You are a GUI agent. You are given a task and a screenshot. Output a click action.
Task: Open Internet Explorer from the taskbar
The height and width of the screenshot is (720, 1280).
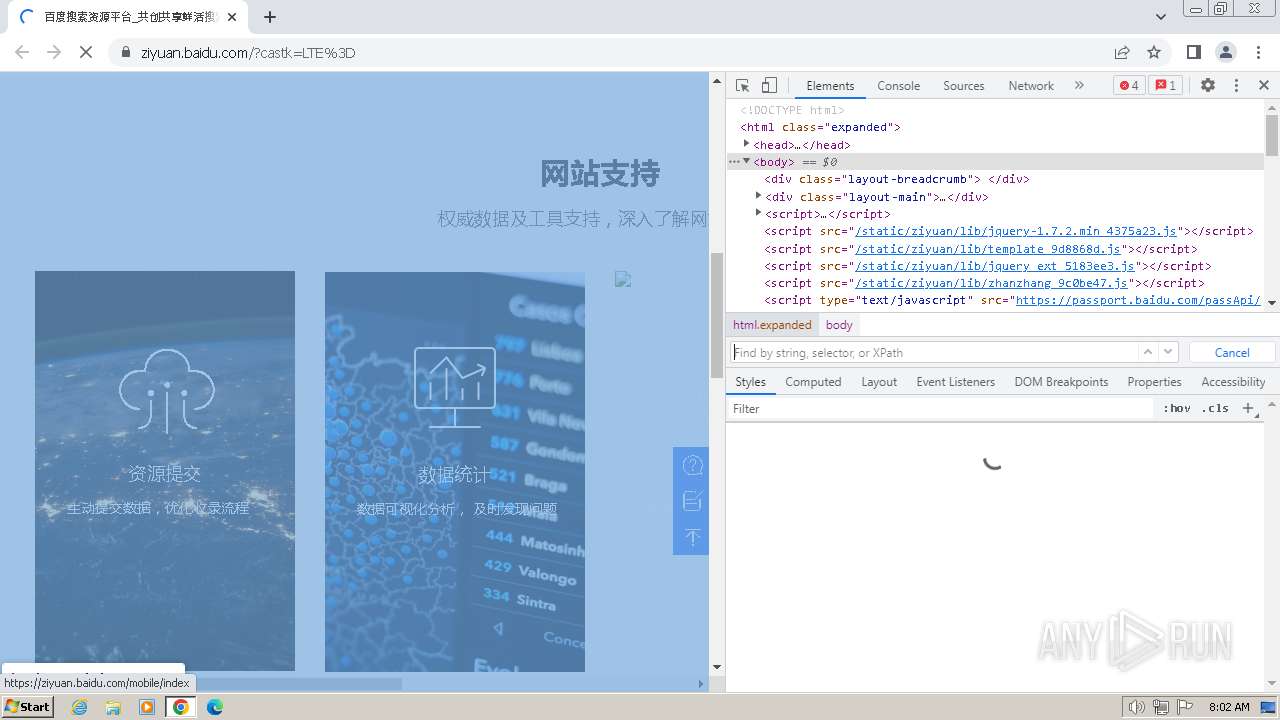pos(80,707)
